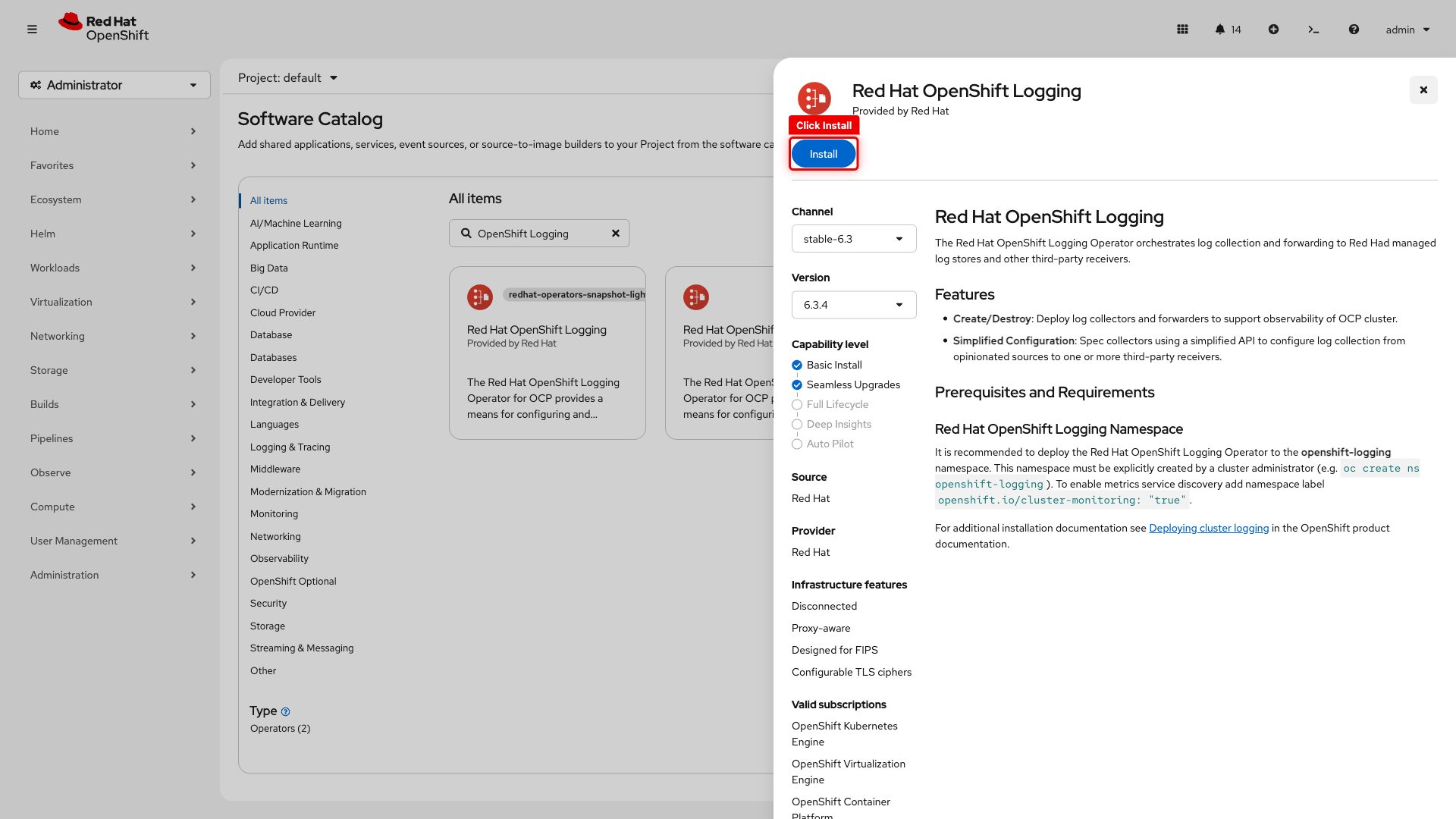Image resolution: width=1456 pixels, height=819 pixels.
Task: Open the Deploying cluster logging link
Action: tap(1209, 528)
